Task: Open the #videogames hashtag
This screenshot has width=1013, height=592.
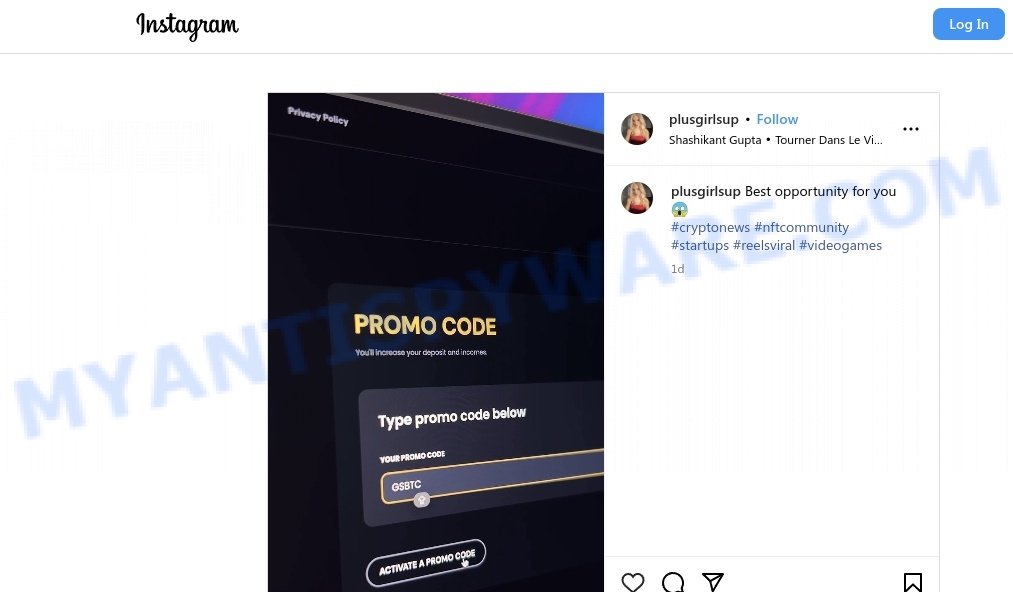Action: 841,246
